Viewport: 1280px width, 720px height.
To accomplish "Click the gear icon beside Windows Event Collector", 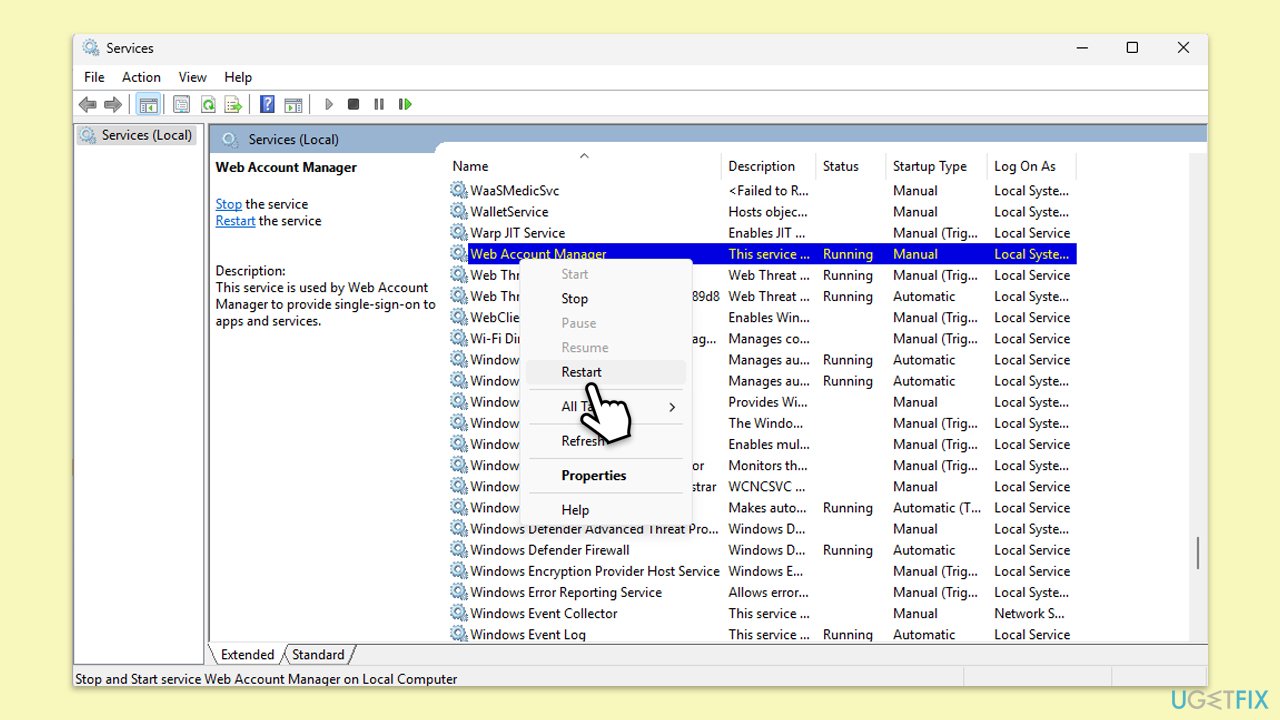I will pyautogui.click(x=459, y=613).
